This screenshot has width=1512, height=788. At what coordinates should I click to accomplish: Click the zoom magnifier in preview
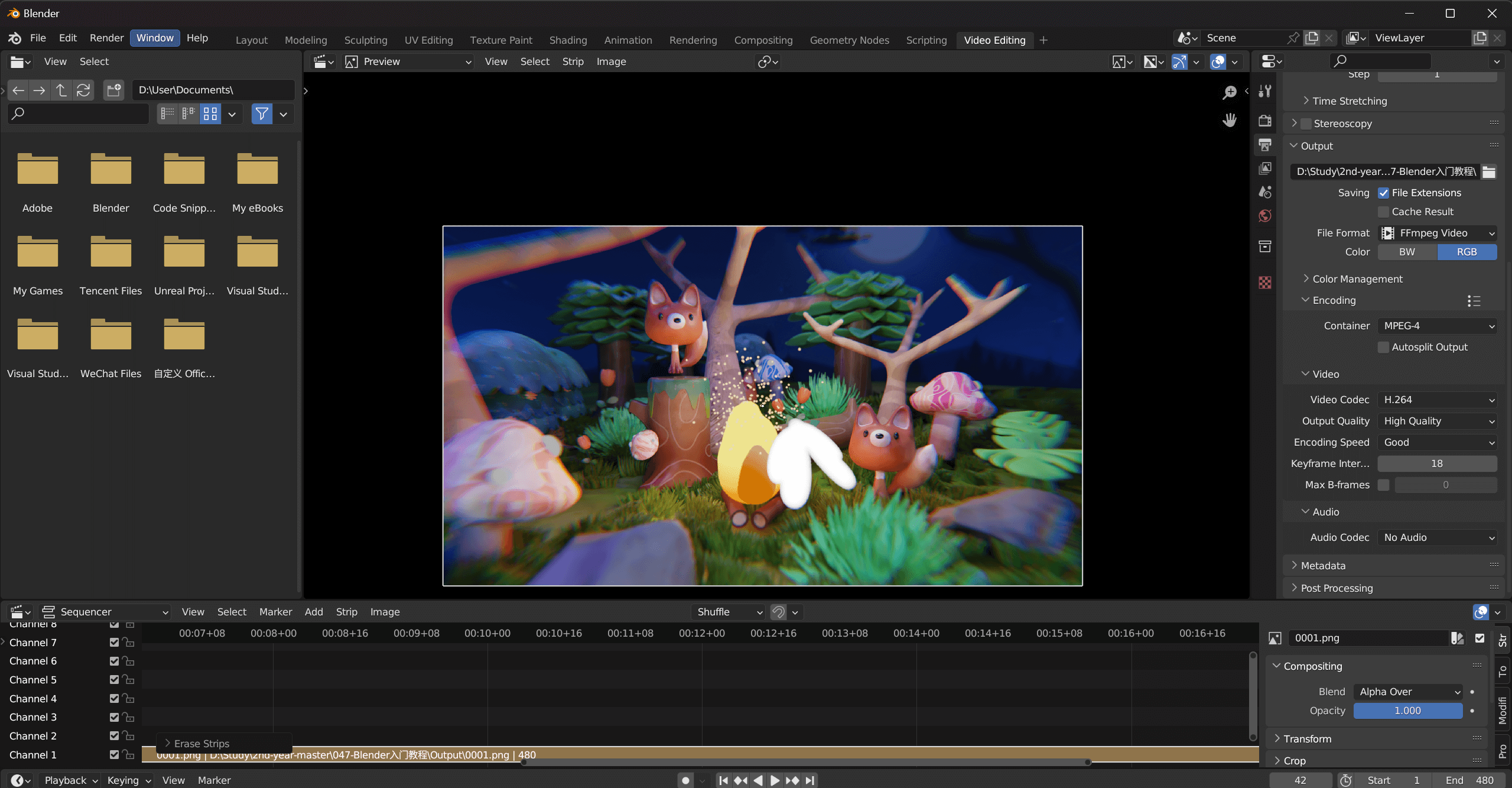1230,92
